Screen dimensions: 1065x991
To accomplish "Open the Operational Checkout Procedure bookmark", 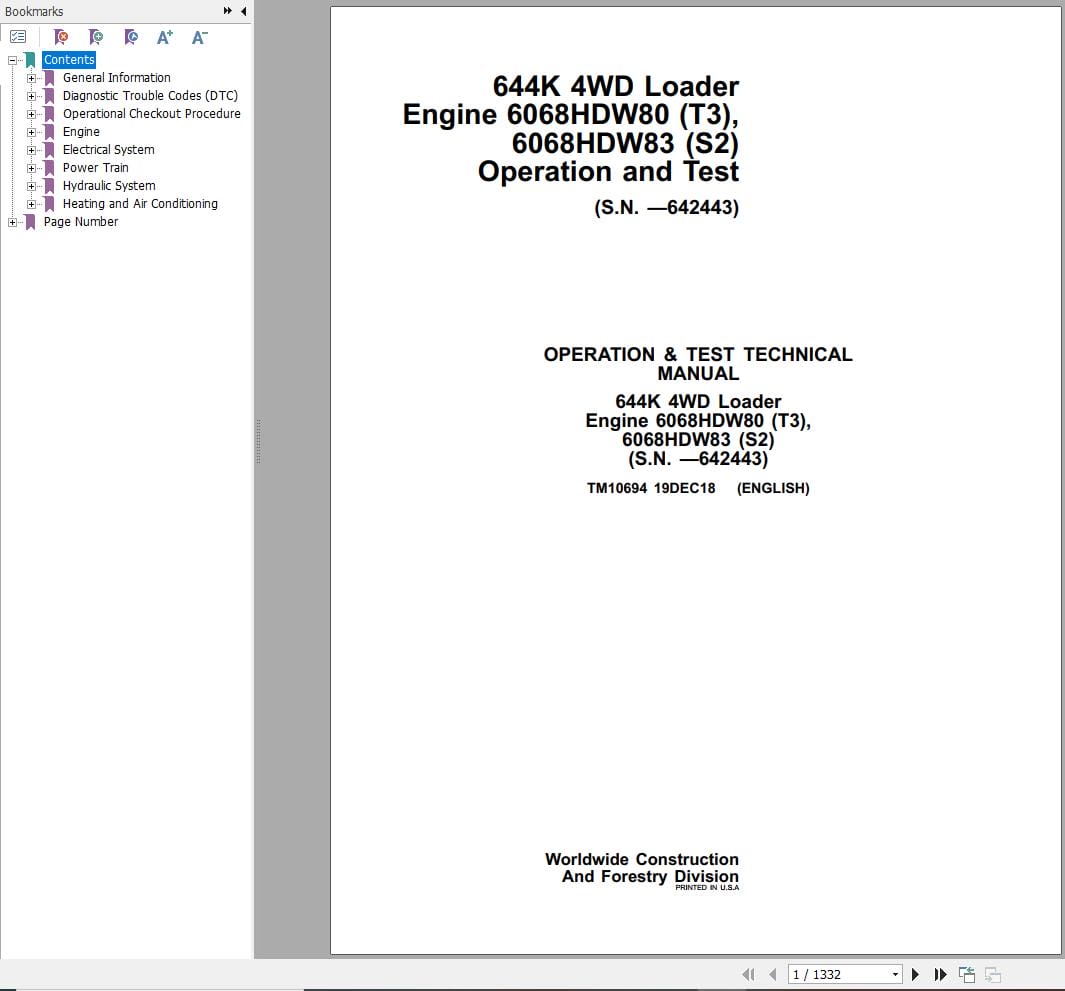I will point(151,113).
